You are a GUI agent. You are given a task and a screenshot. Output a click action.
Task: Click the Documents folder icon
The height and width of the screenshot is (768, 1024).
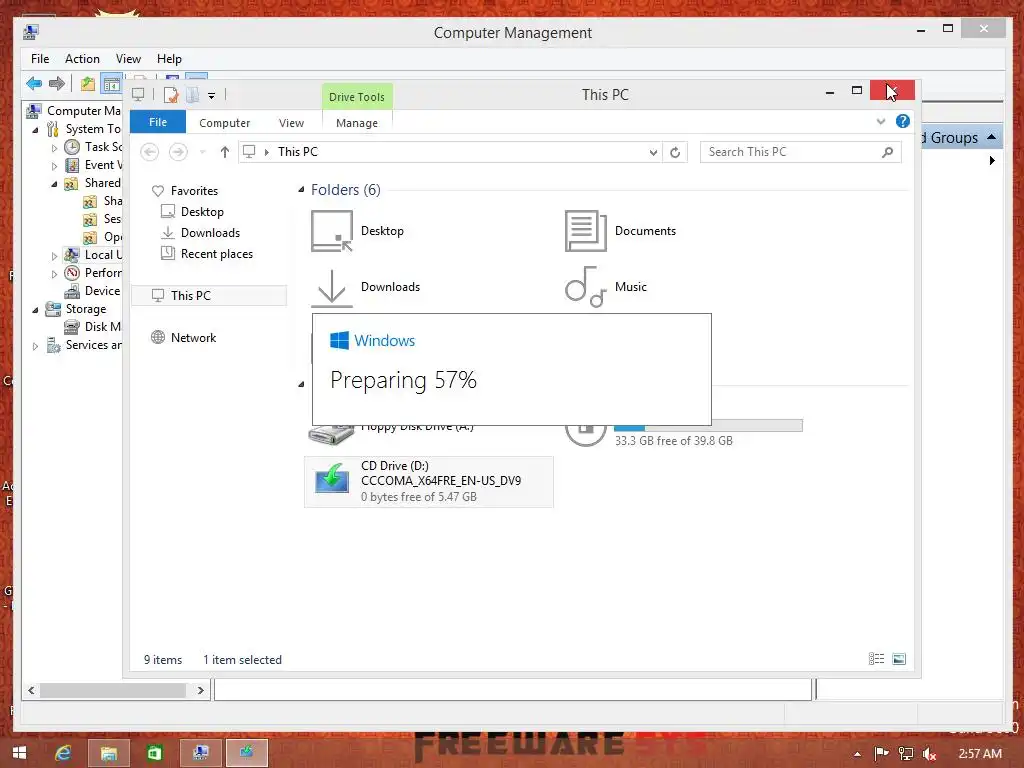585,231
